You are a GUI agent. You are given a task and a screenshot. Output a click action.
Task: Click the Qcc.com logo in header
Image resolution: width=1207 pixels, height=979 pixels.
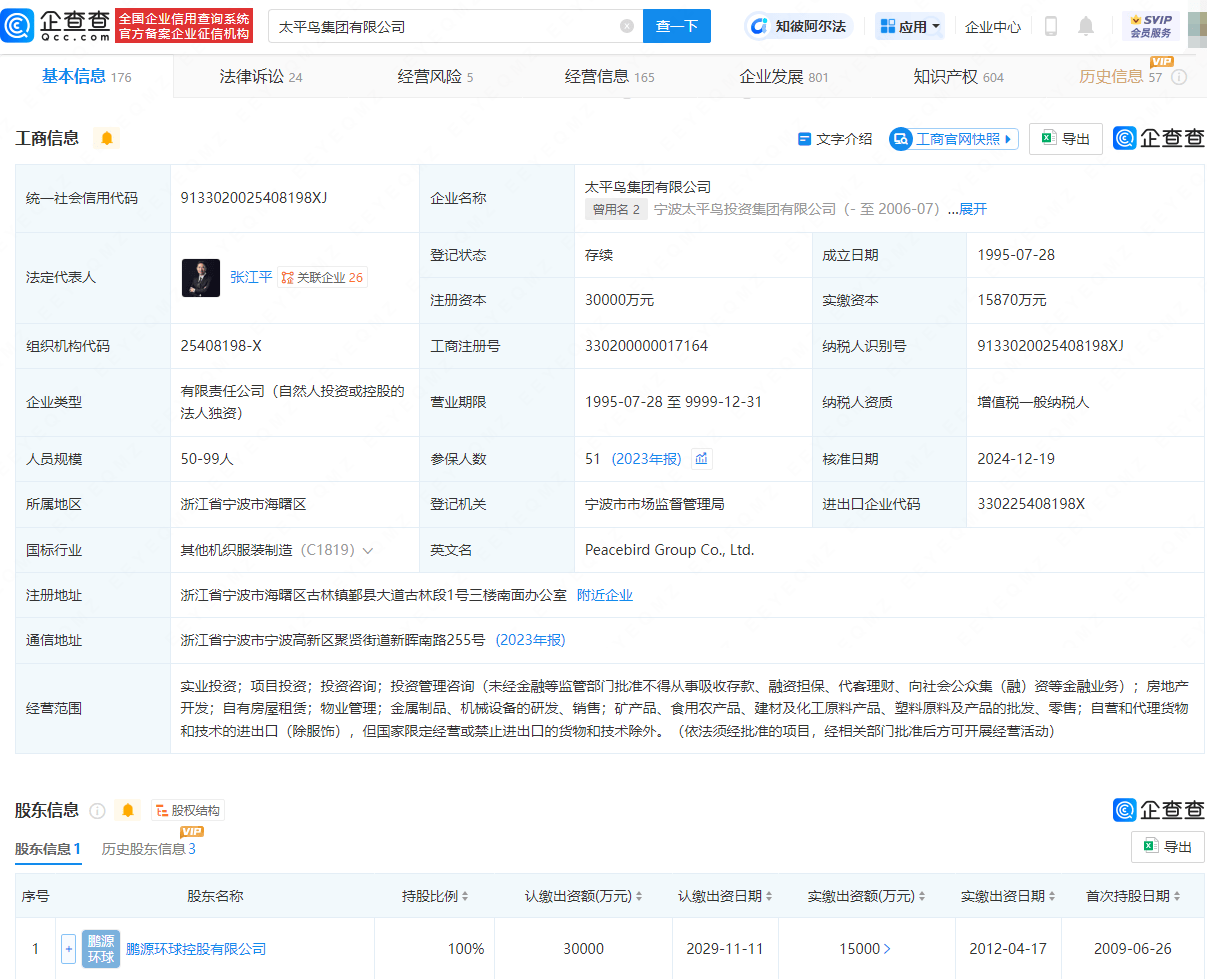[x=57, y=26]
